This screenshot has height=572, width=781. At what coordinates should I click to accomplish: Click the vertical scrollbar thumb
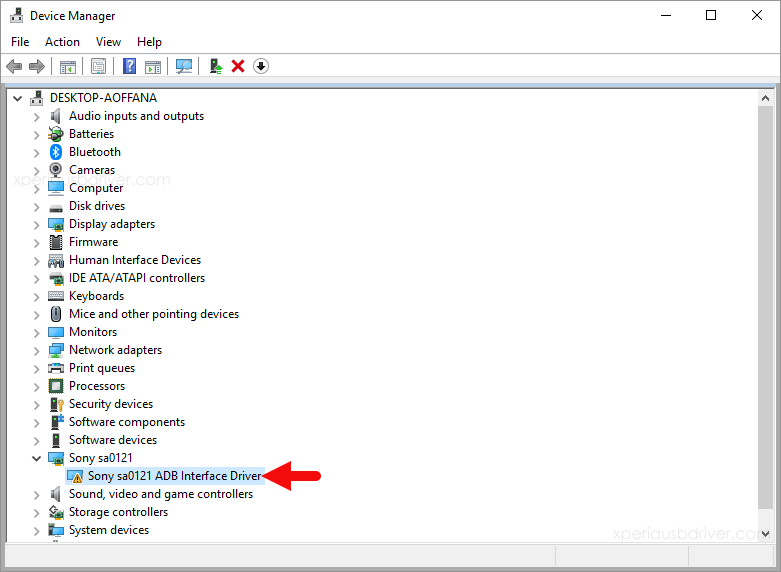pos(766,307)
